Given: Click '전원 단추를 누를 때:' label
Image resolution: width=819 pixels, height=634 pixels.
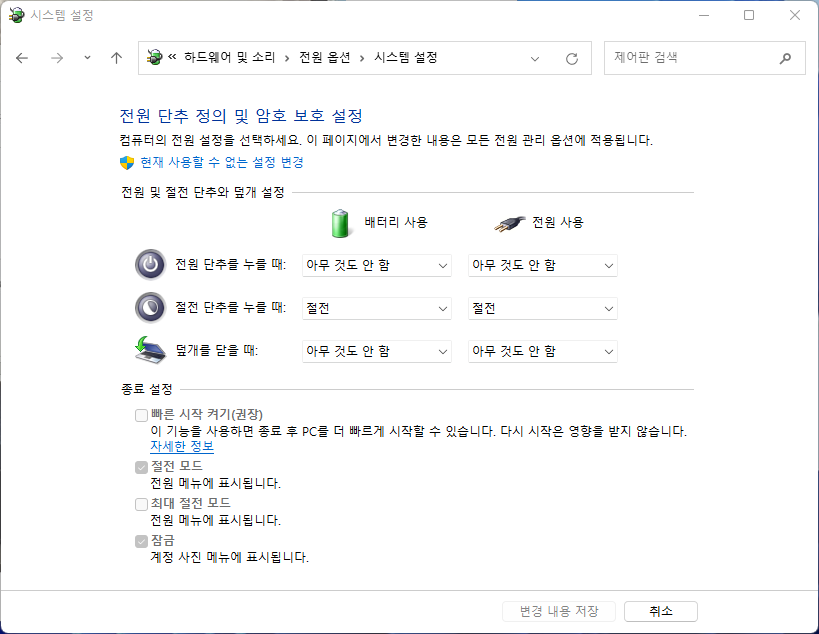Looking at the screenshot, I should 230,264.
